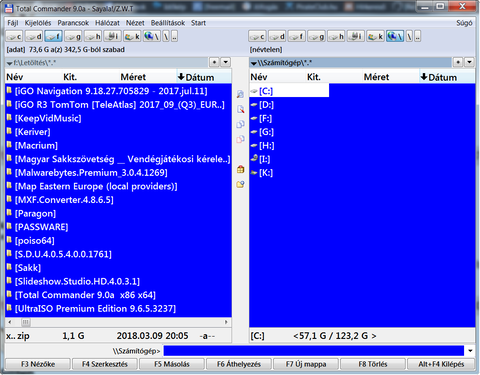This screenshot has height=375, width=480.
Task: Go to root directory in left panel
Action: (166, 36)
